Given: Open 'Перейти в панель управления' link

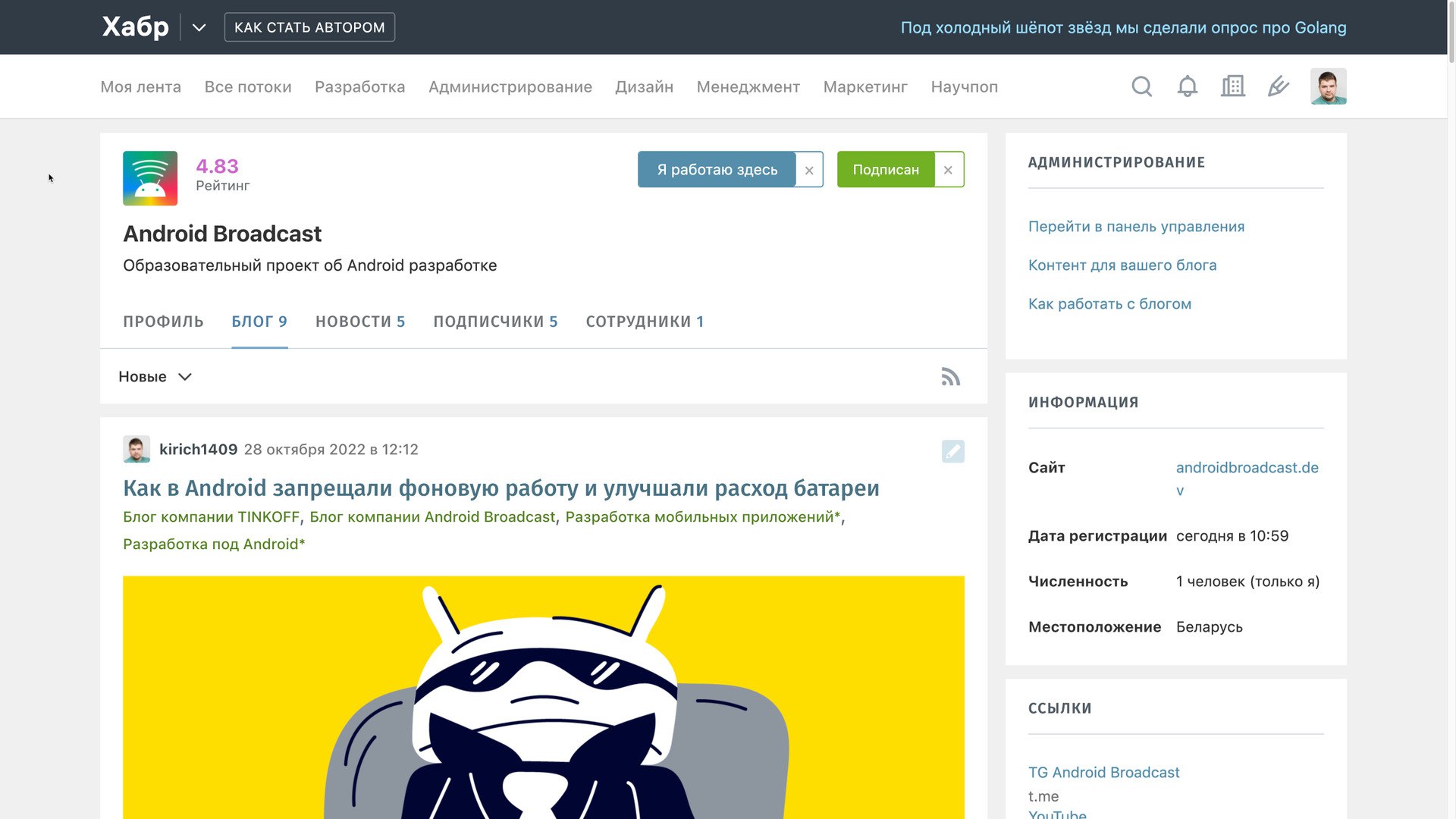Looking at the screenshot, I should coord(1136,227).
